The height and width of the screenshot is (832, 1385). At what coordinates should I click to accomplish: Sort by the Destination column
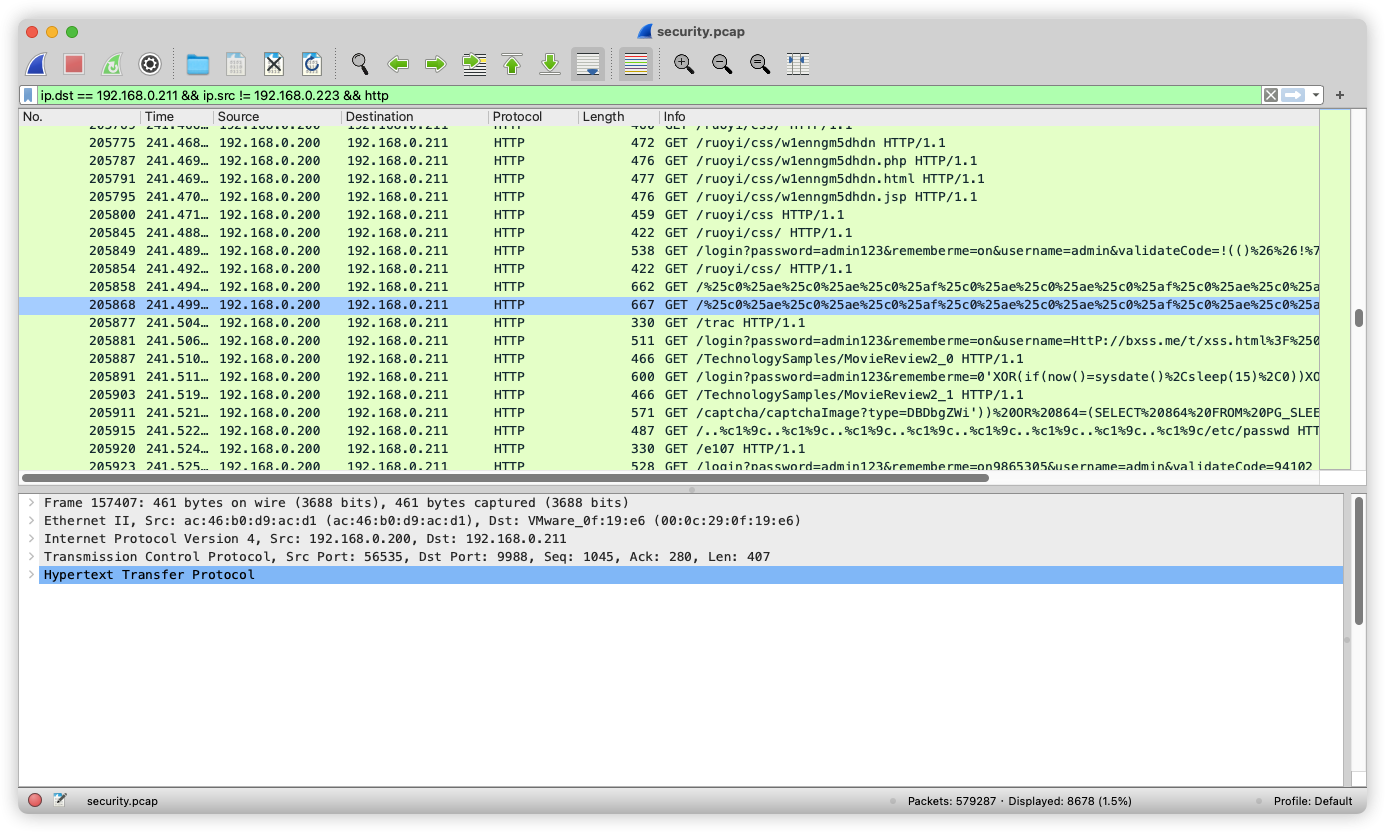pos(415,117)
